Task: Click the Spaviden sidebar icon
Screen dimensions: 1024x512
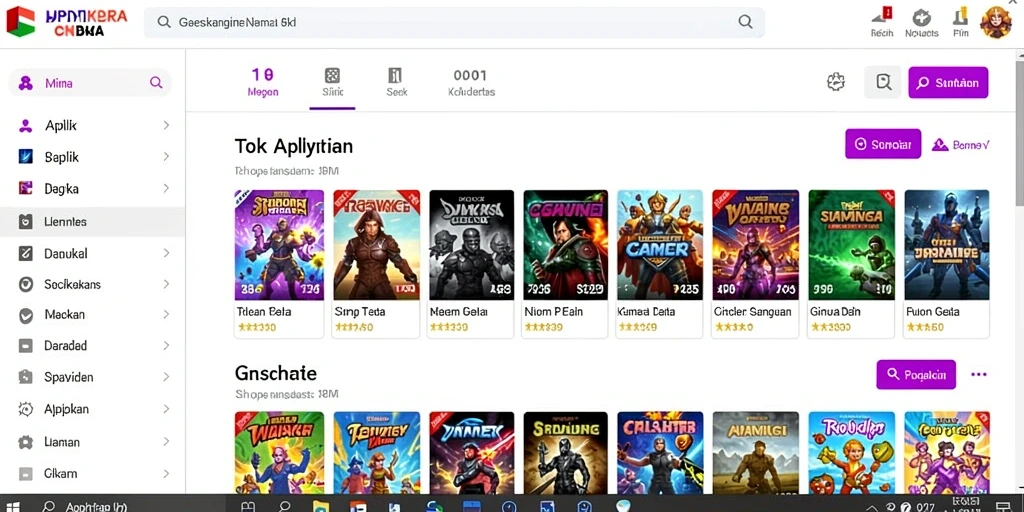Action: [25, 377]
